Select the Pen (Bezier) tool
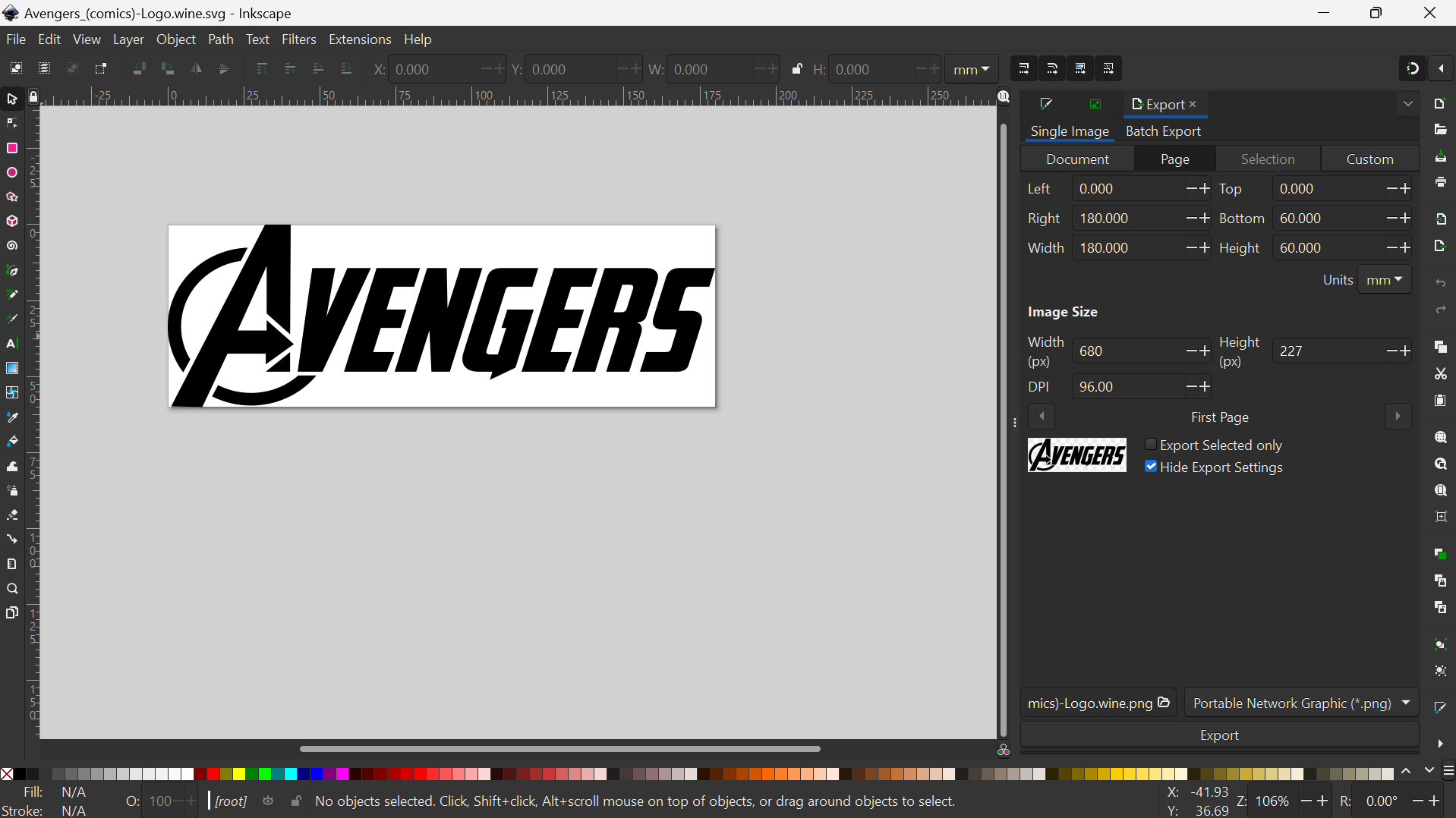The width and height of the screenshot is (1456, 818). [12, 271]
